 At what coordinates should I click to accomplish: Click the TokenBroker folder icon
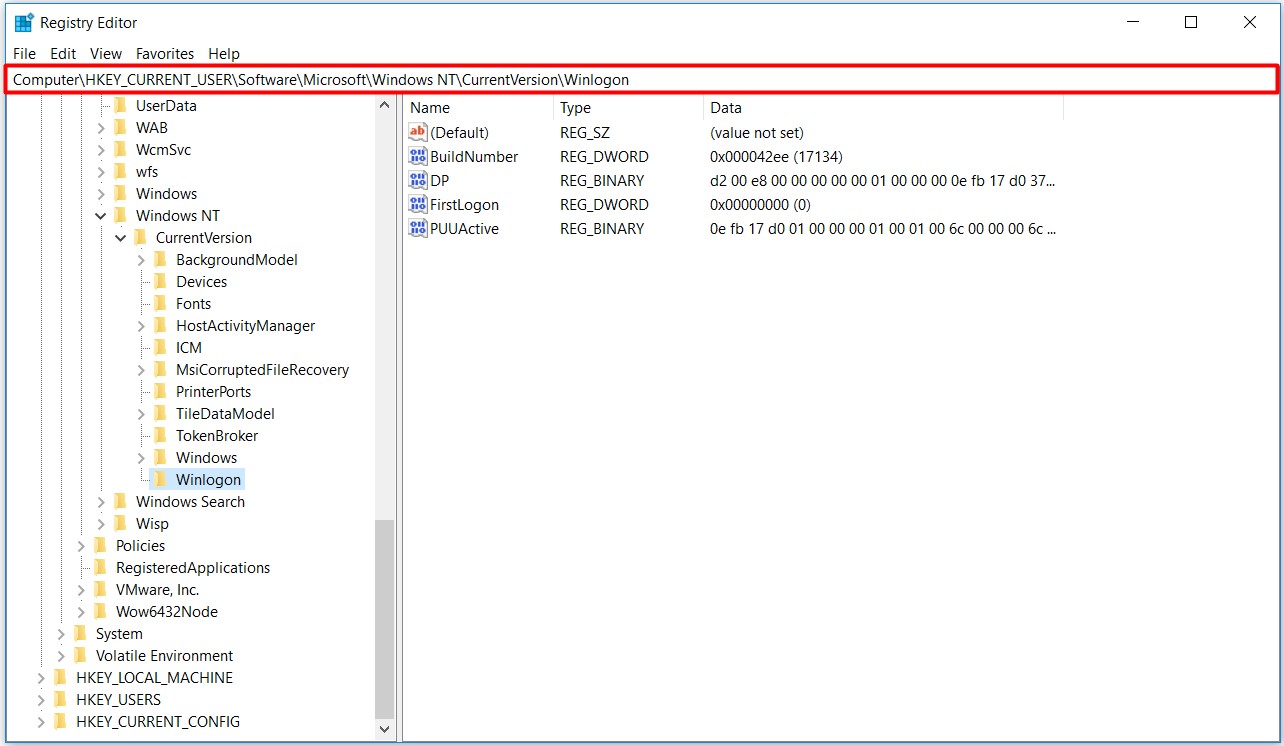160,435
